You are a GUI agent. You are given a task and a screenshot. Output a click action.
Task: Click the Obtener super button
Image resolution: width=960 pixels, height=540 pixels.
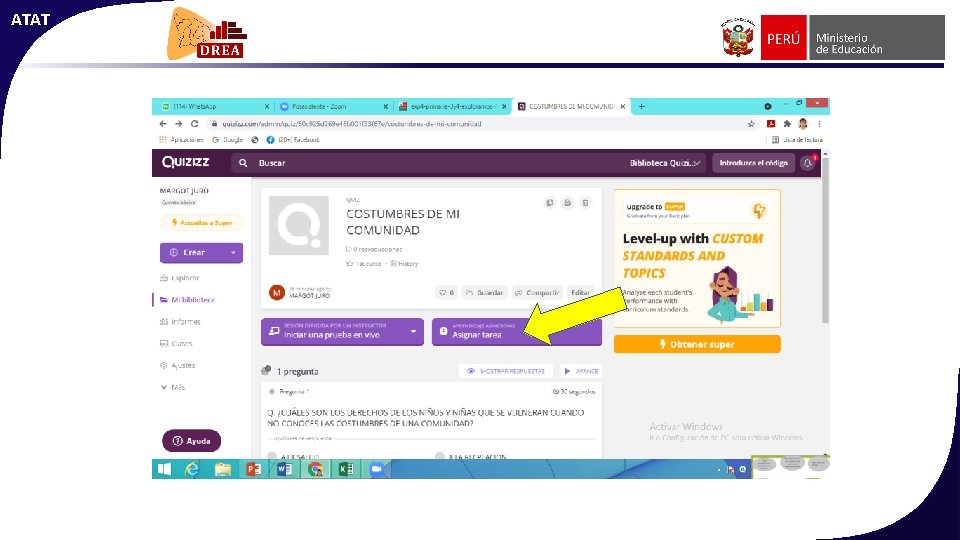(697, 344)
